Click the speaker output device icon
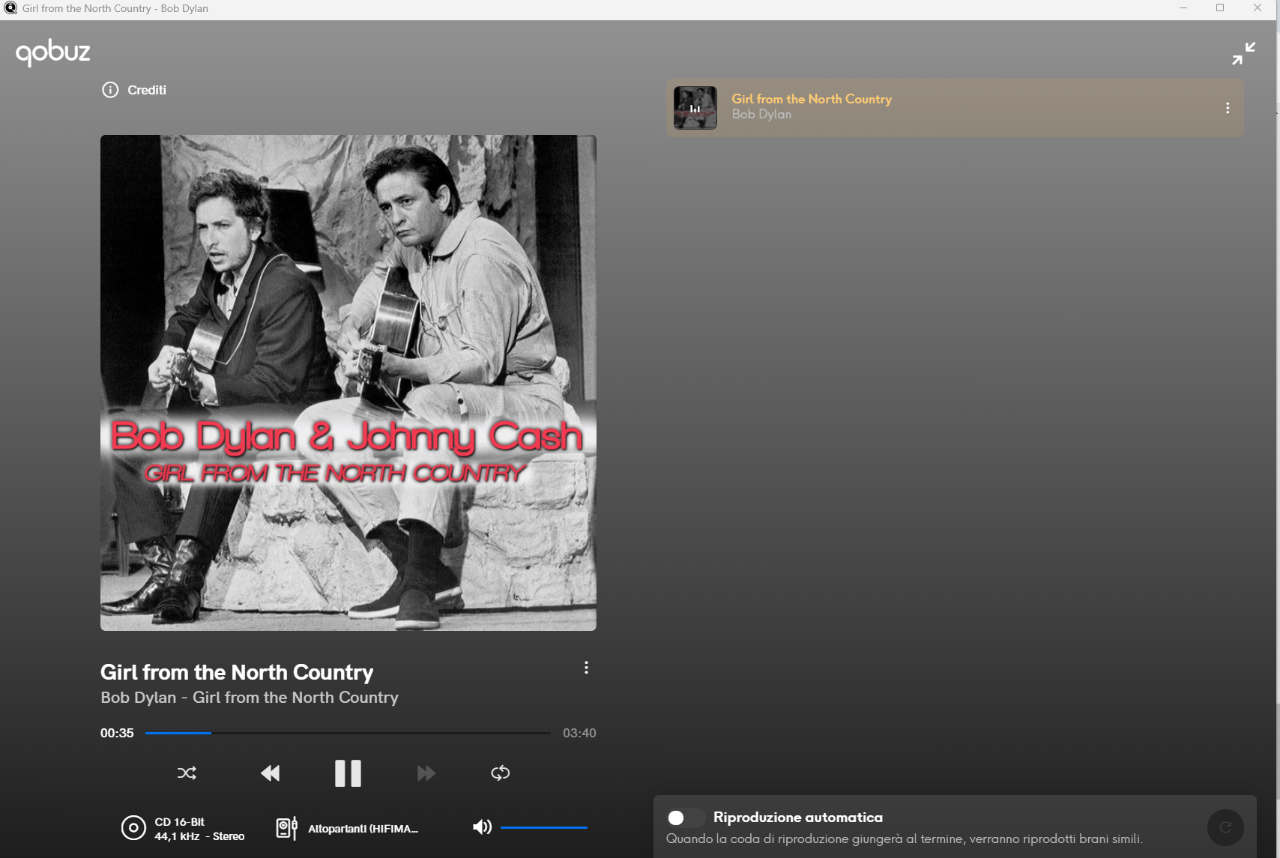This screenshot has height=858, width=1280. 287,828
